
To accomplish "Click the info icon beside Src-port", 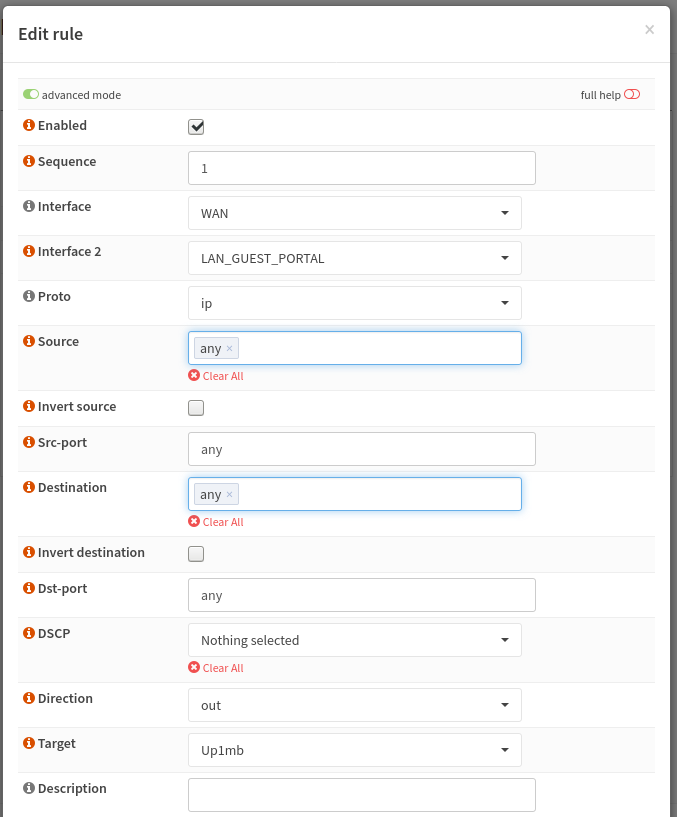I will [29, 443].
